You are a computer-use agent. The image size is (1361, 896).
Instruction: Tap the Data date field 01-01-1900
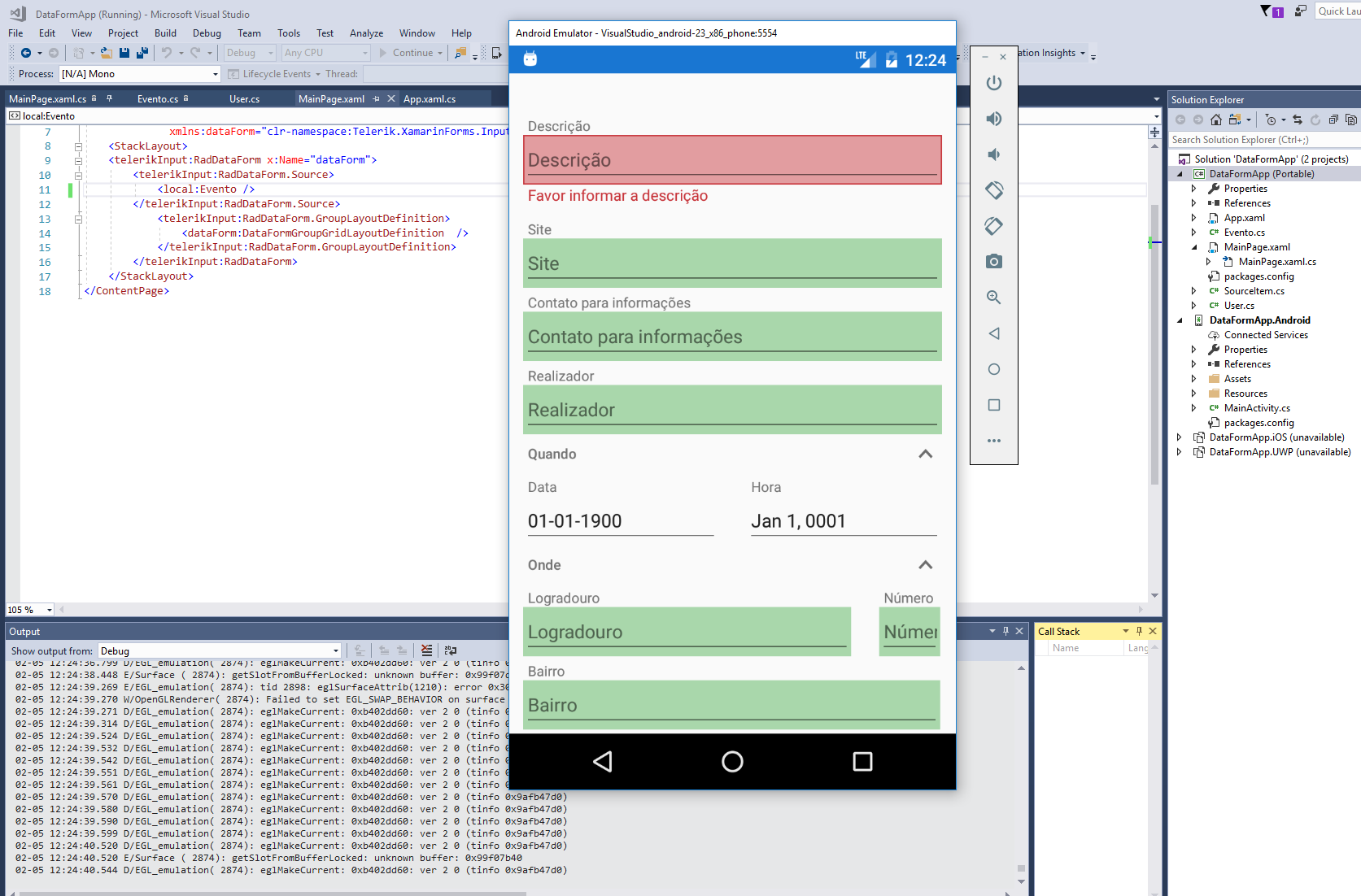pyautogui.click(x=620, y=521)
